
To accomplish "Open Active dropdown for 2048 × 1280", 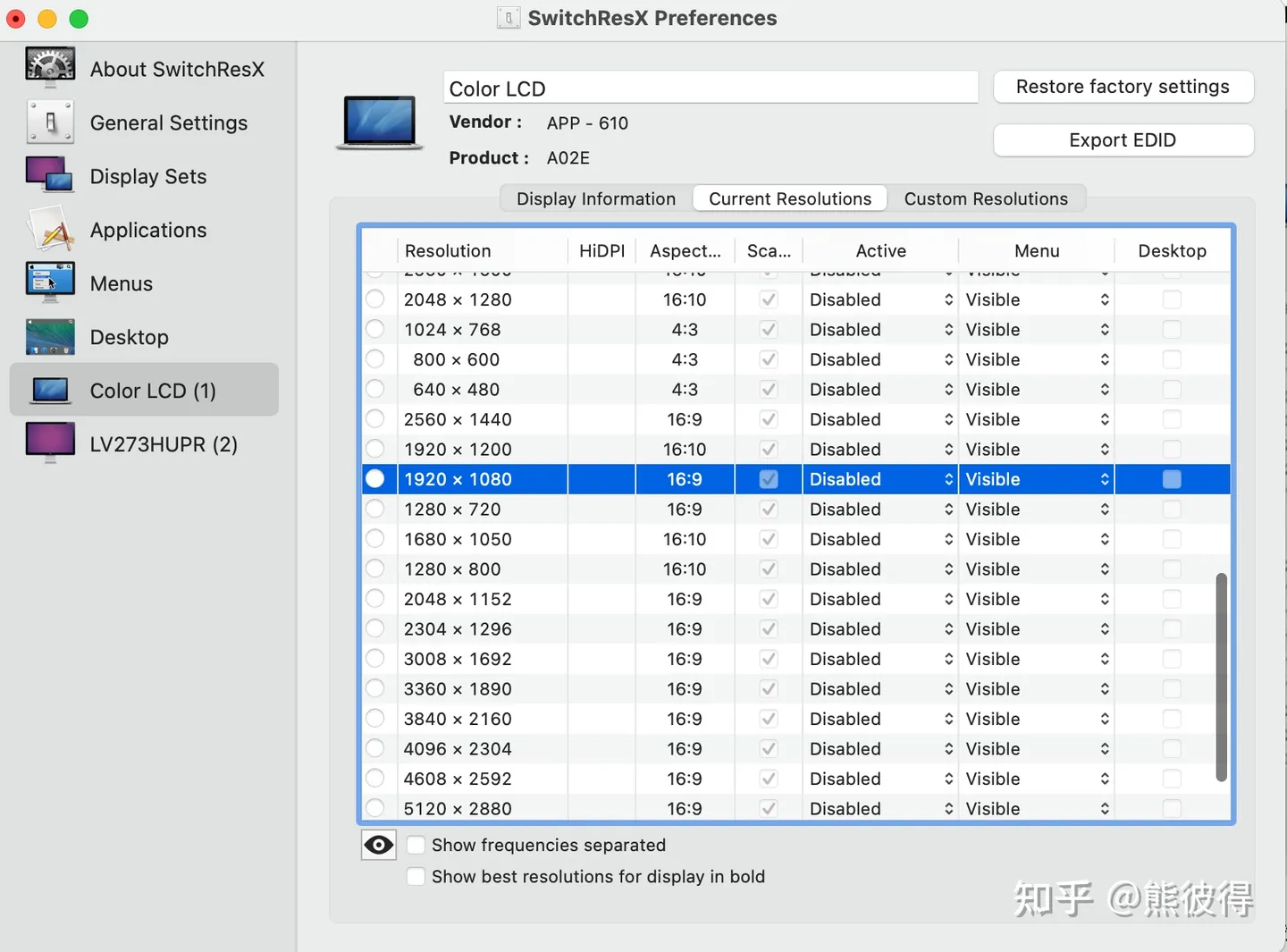I will click(881, 299).
